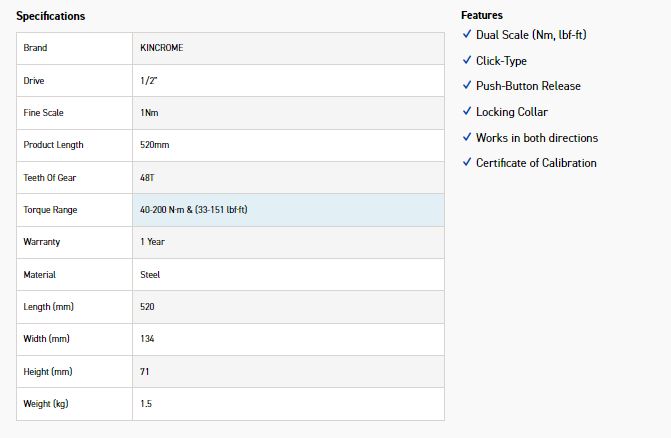The height and width of the screenshot is (438, 671).
Task: Click the Width (mm) row label
Action: [x=46, y=339]
